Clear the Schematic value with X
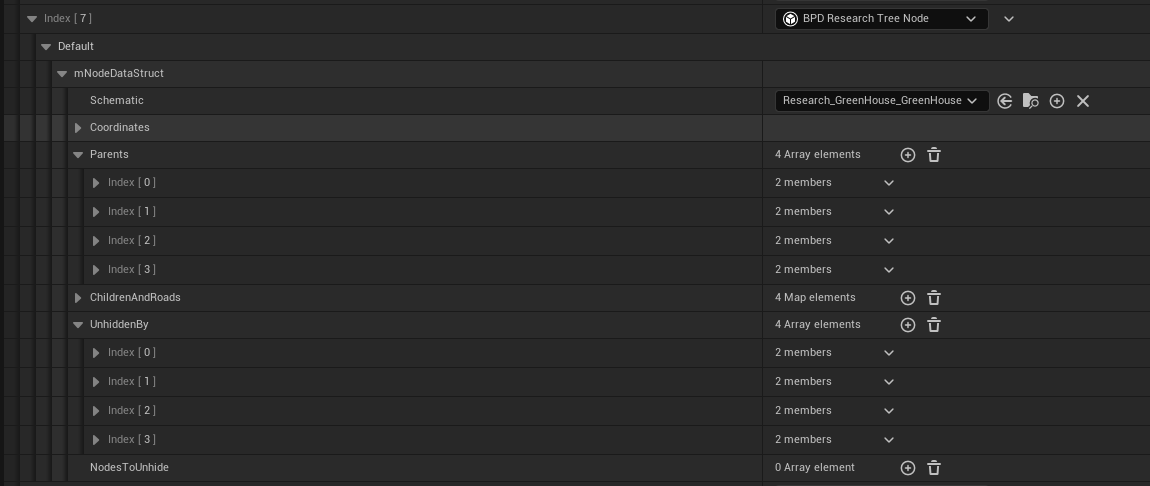 pos(1083,101)
